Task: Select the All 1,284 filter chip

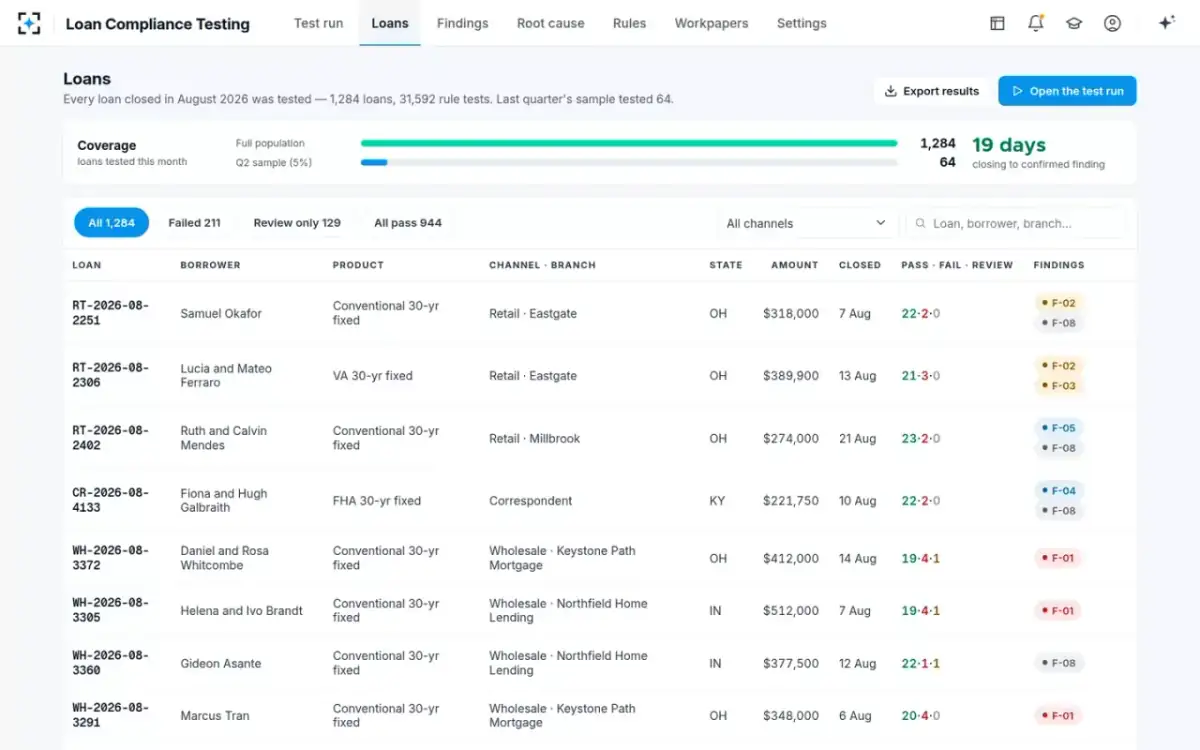Action: tap(111, 223)
